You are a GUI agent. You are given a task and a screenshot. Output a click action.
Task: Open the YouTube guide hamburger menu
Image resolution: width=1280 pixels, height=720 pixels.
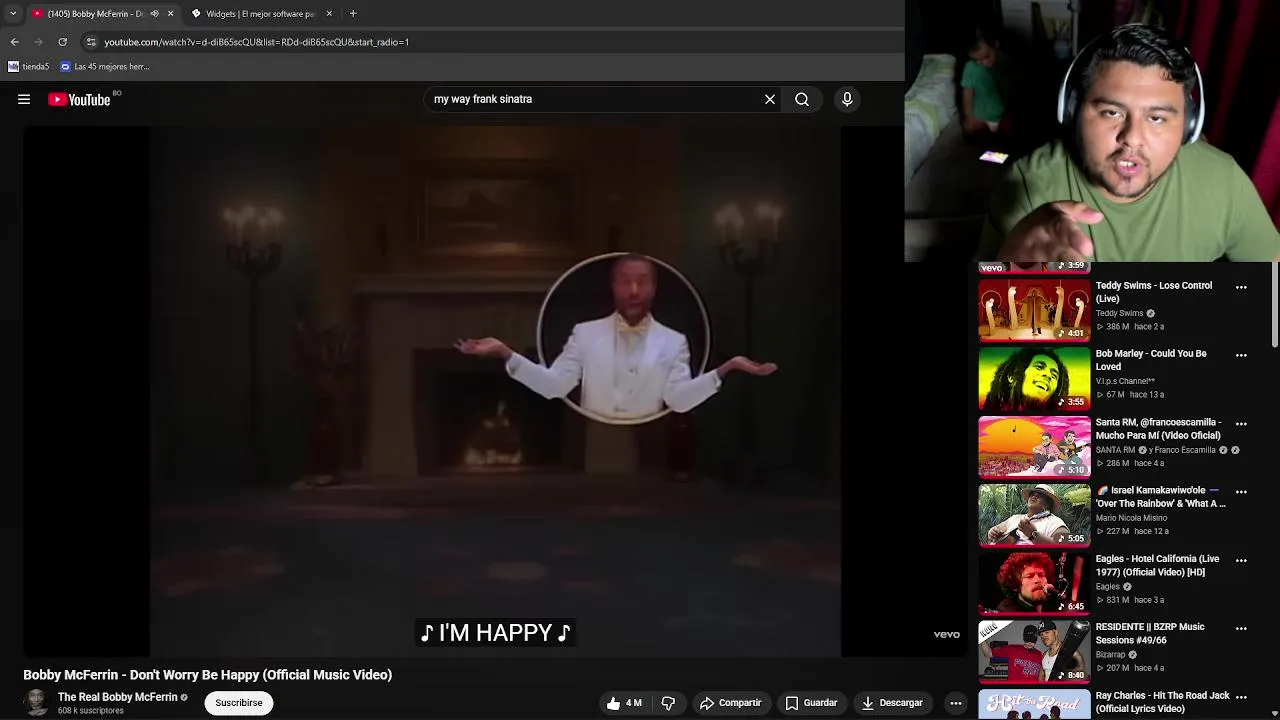click(x=24, y=99)
